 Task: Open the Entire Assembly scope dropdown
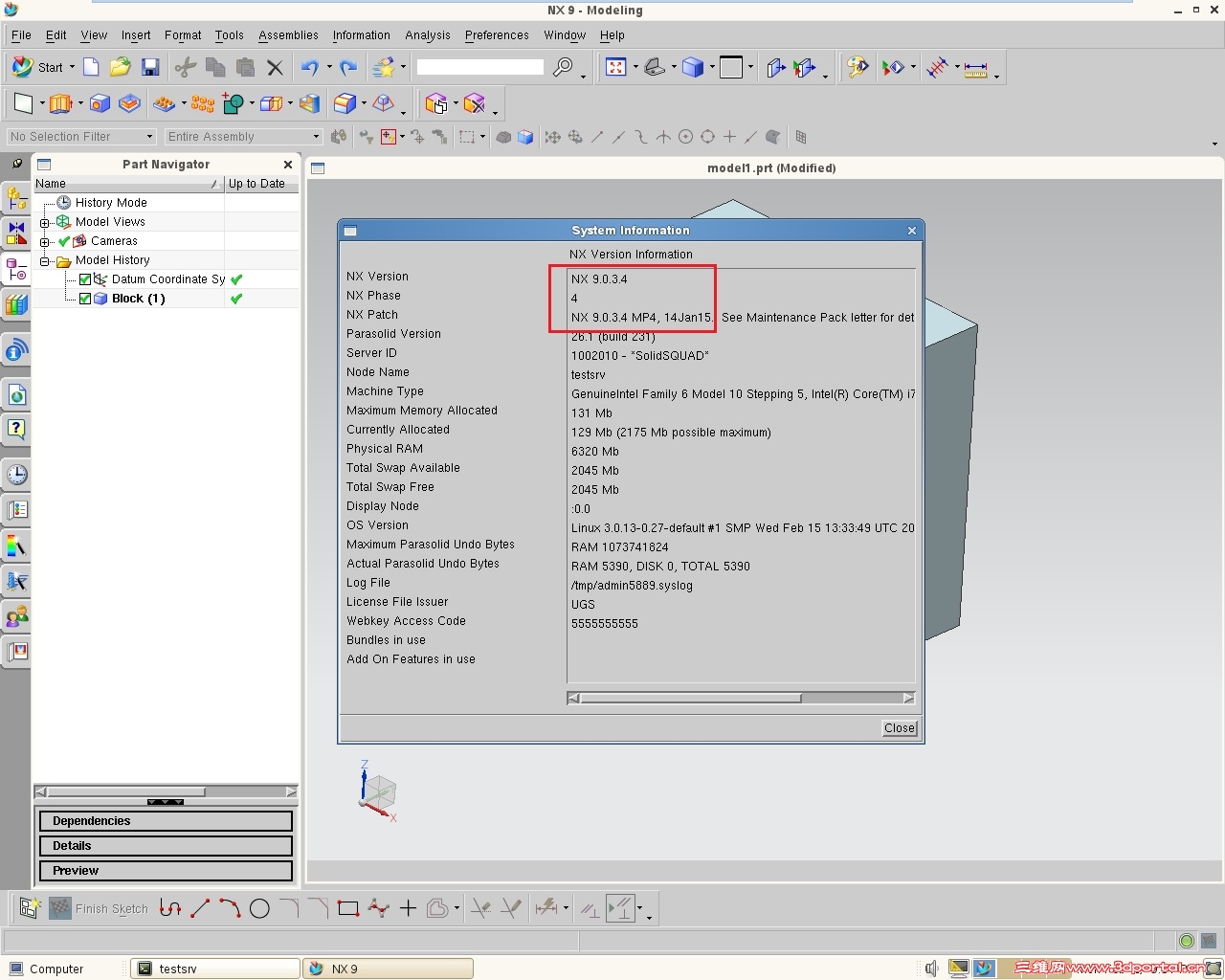click(243, 137)
